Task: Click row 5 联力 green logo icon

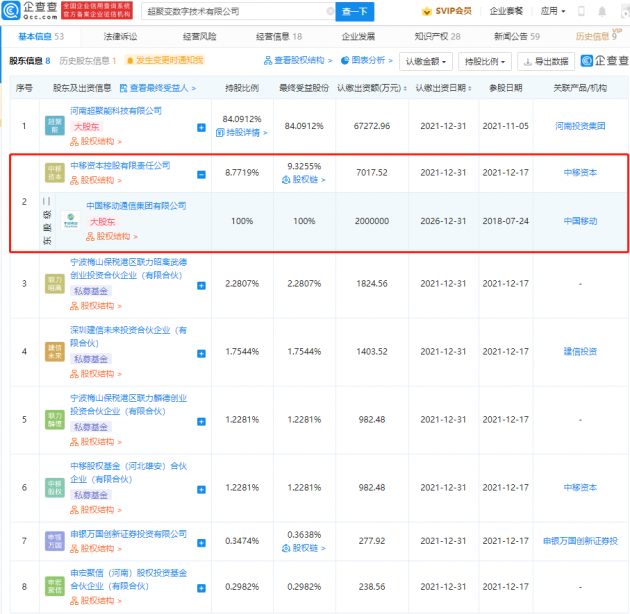Action: point(55,420)
